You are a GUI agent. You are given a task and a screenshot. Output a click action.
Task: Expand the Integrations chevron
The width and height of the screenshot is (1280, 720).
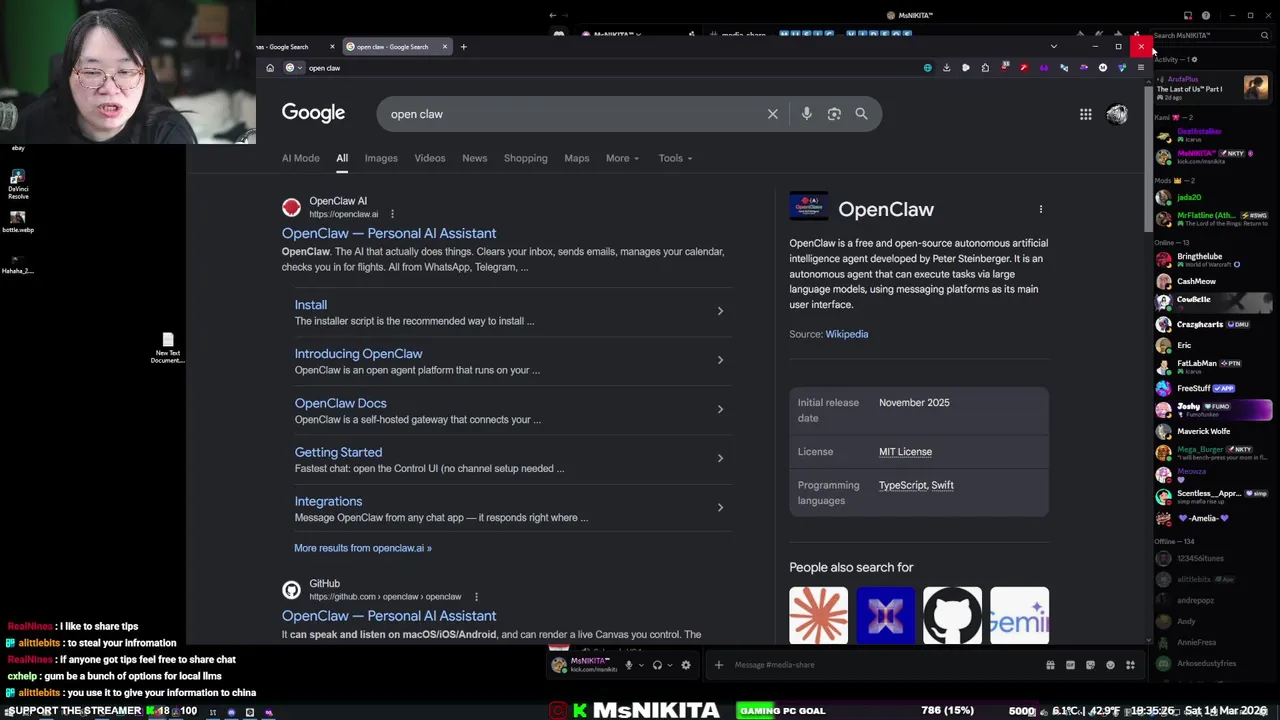click(x=720, y=507)
